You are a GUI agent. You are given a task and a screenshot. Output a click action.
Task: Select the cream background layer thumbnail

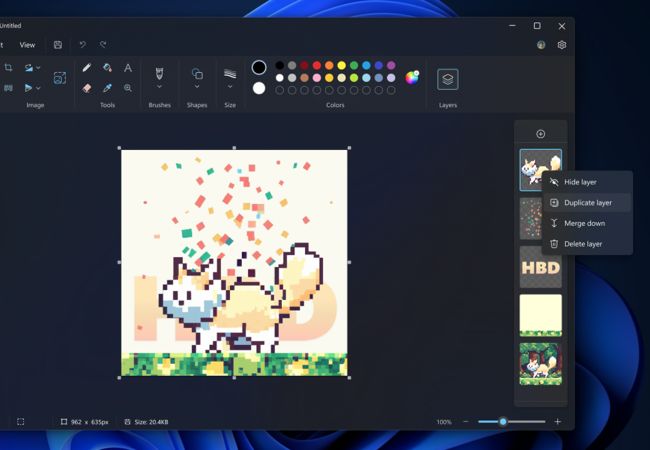click(541, 315)
